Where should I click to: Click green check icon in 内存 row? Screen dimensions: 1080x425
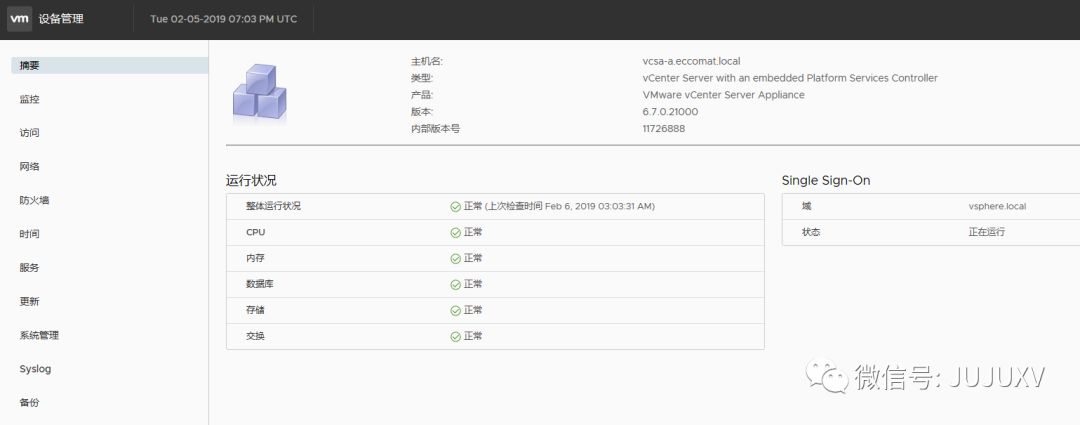455,259
